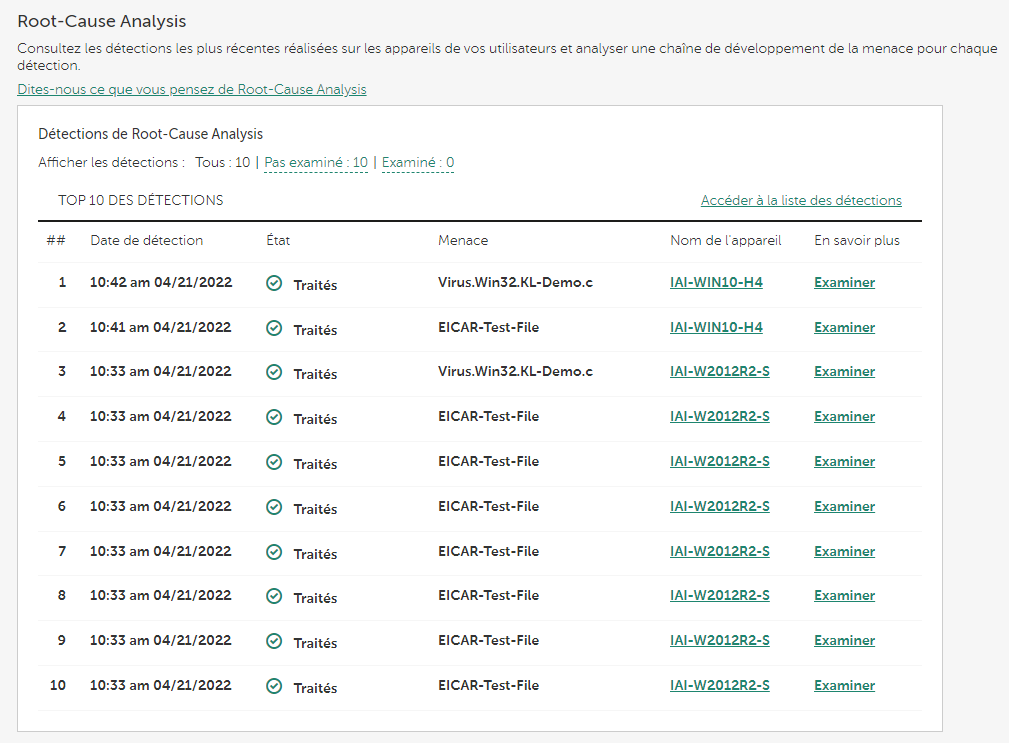Open device IAI-W2012R2-S in row 3
This screenshot has width=1009, height=743.
719,372
